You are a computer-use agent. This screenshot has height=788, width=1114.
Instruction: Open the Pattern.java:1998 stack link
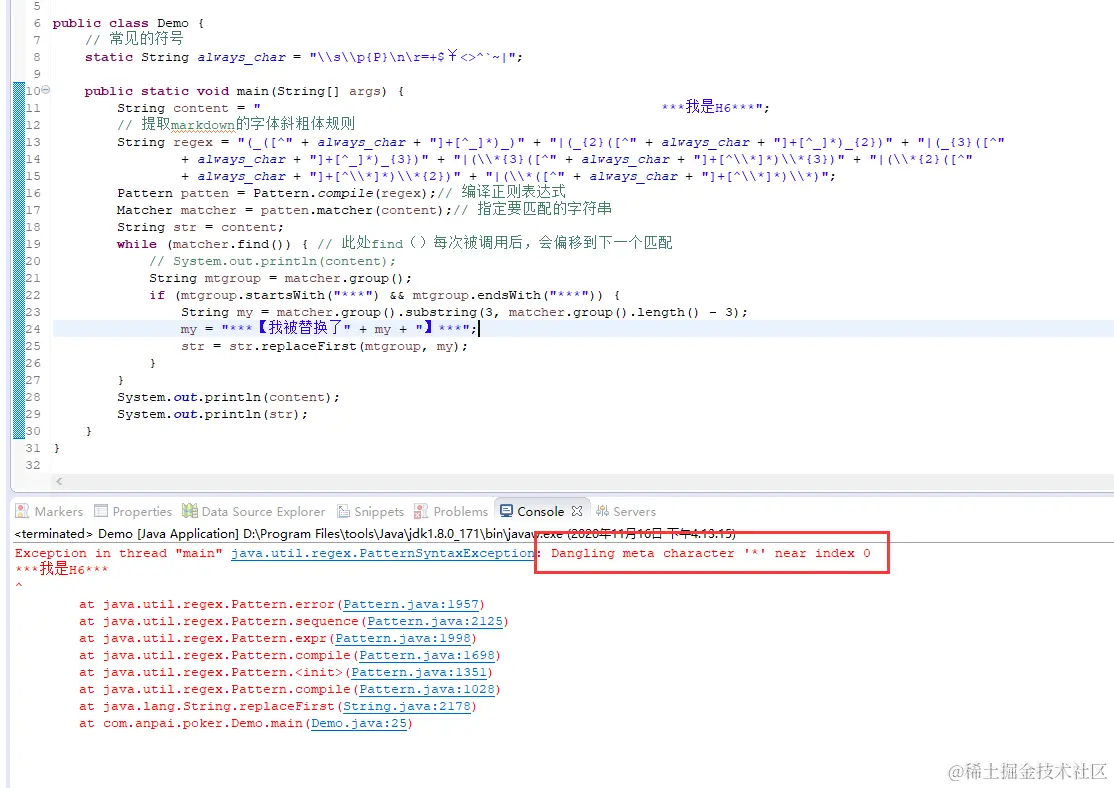pyautogui.click(x=403, y=639)
